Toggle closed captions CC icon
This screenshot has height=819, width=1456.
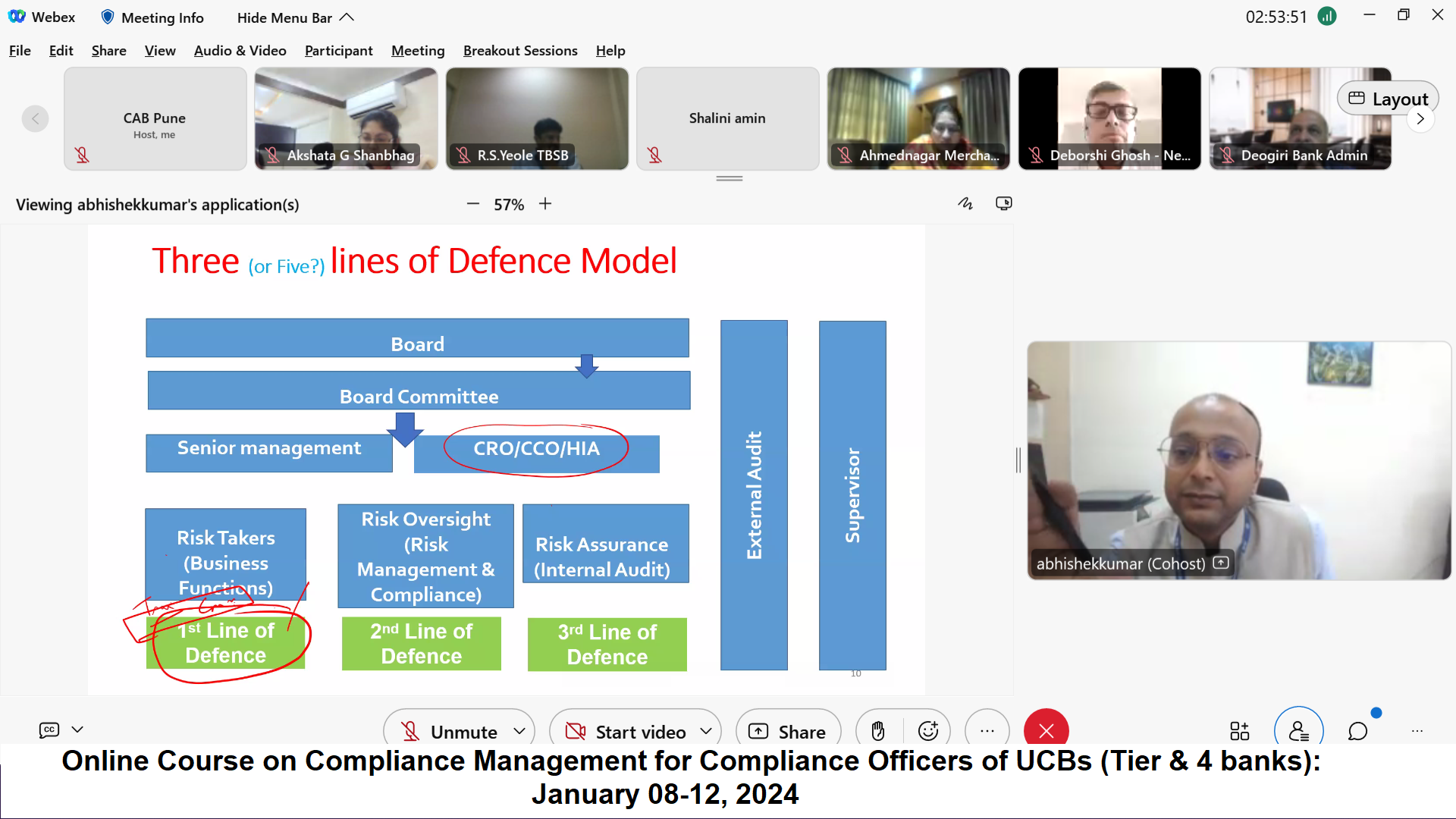click(x=49, y=730)
